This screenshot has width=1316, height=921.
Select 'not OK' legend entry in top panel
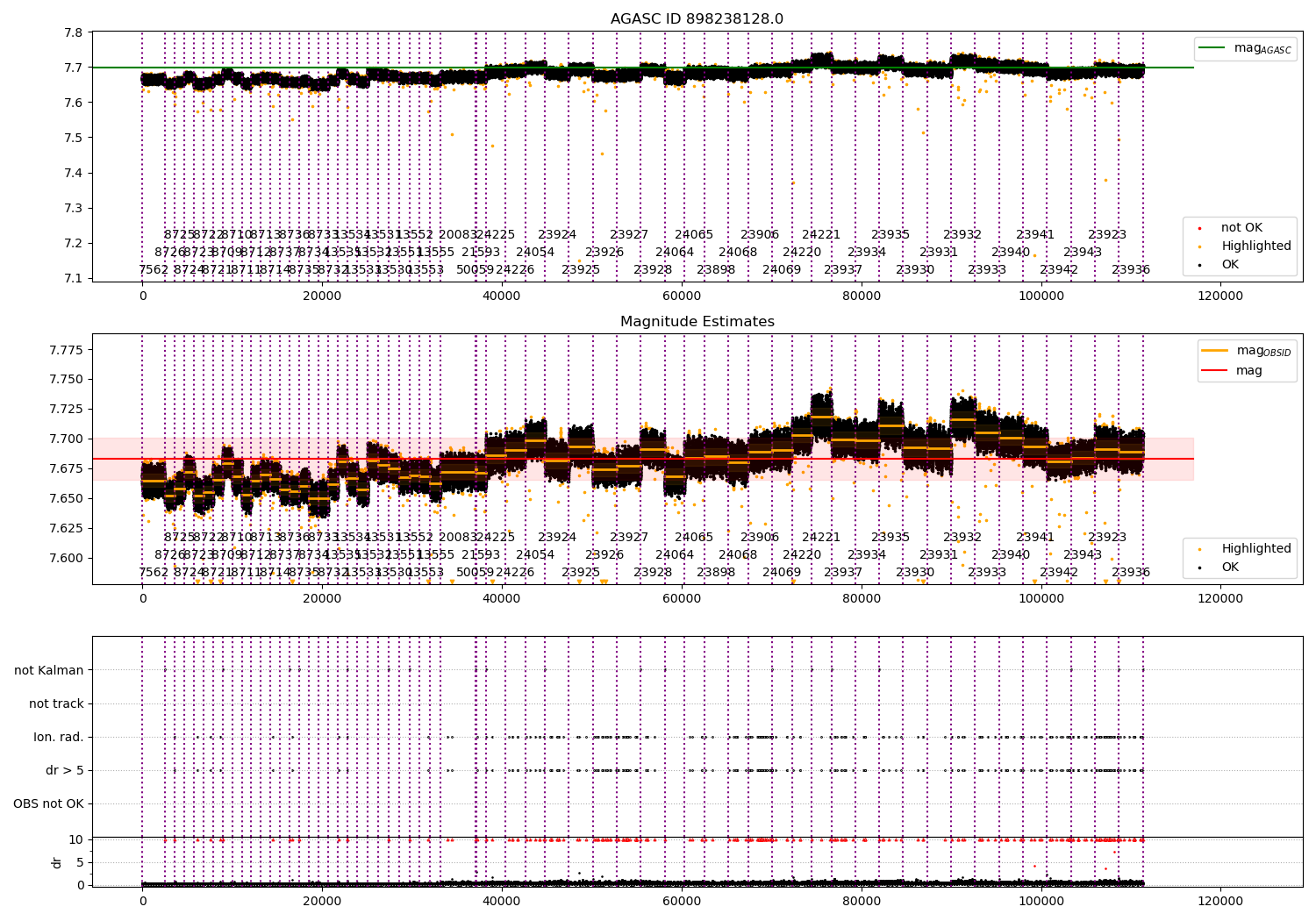click(x=1241, y=227)
